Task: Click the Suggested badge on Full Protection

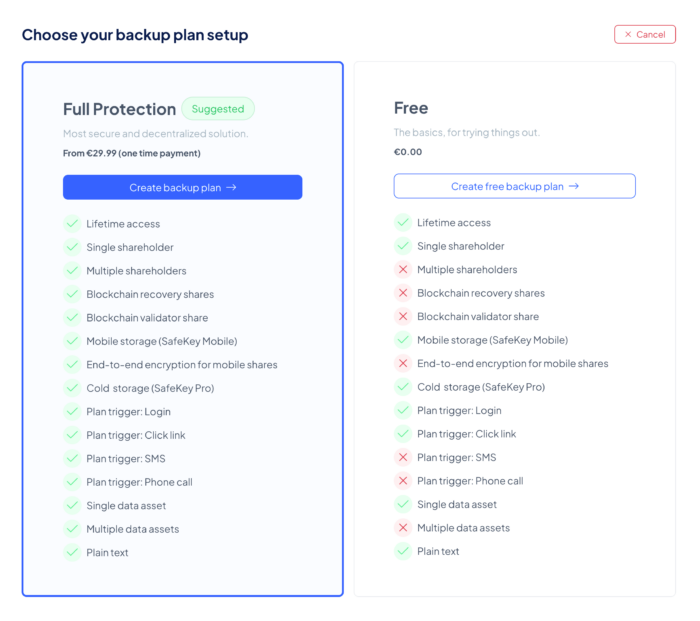Action: click(218, 109)
